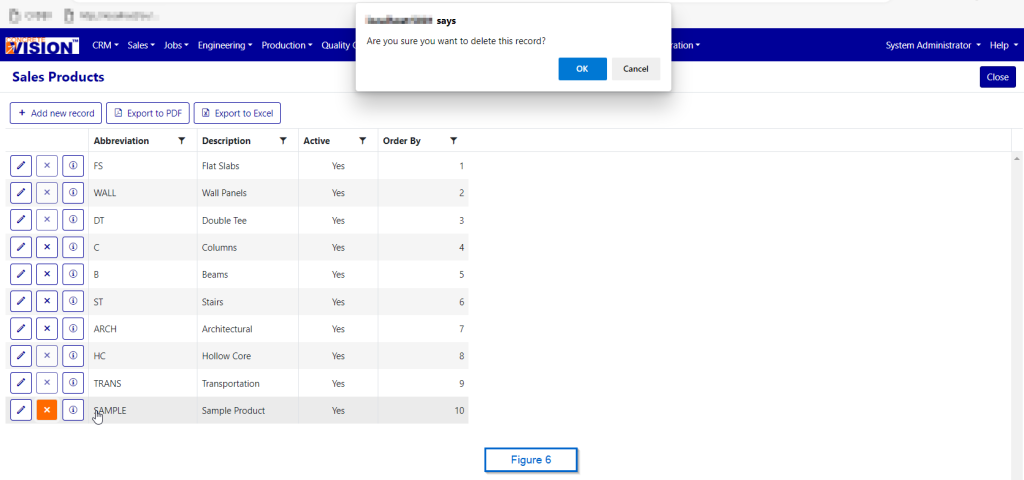This screenshot has height=480, width=1024.
Task: Delete the B Beams record
Action: [x=47, y=274]
